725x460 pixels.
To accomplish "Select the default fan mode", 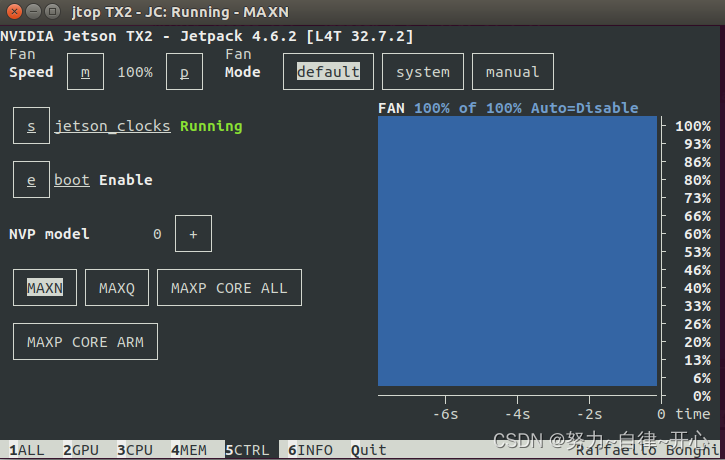I will point(328,72).
